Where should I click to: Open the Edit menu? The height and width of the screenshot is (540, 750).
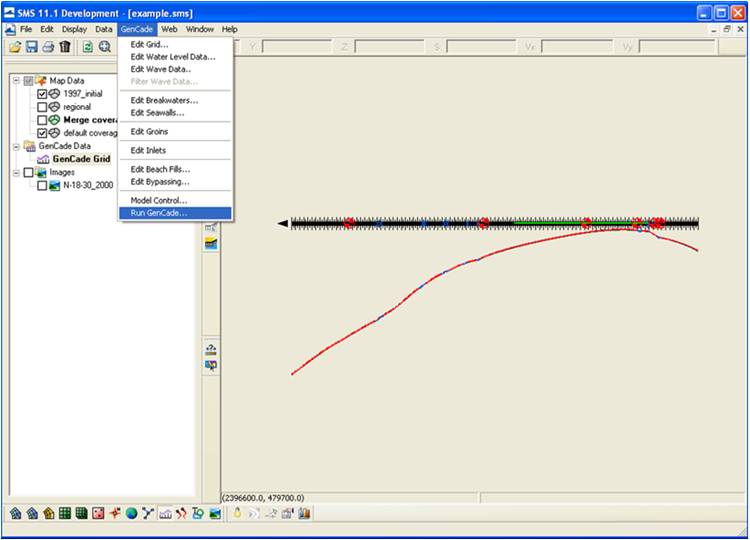tap(47, 29)
